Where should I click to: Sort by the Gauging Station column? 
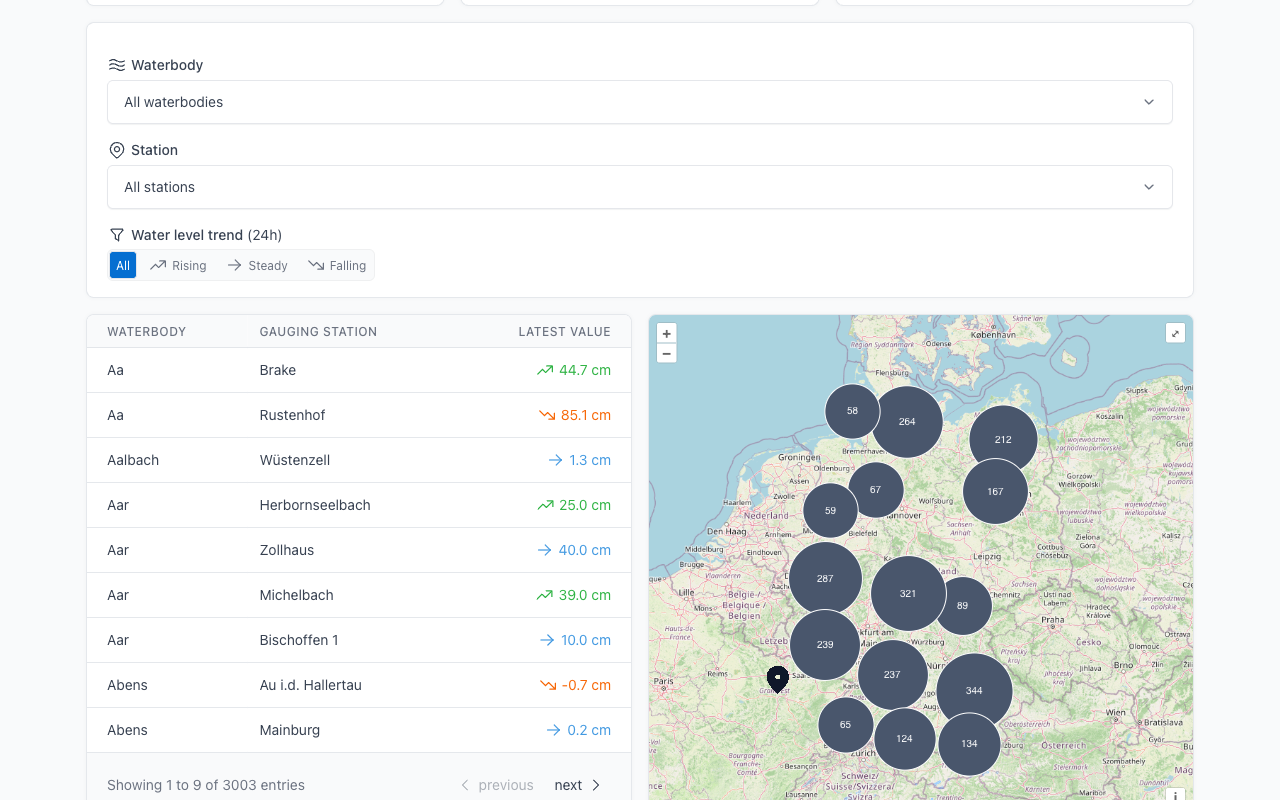318,332
